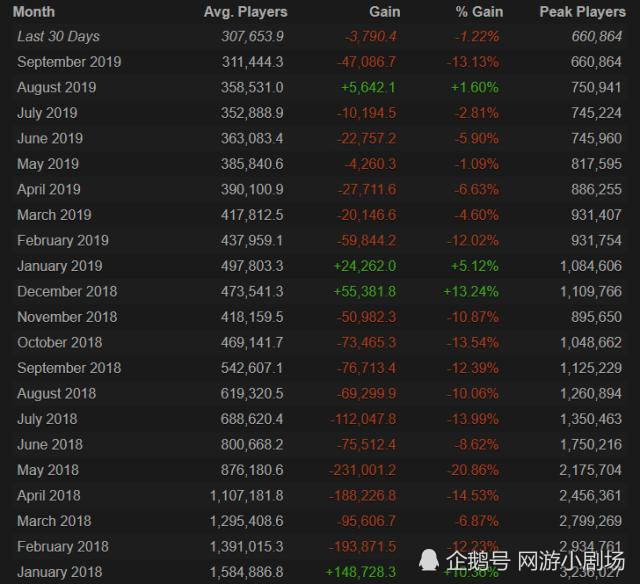Image resolution: width=641 pixels, height=584 pixels.
Task: Click the gain value -231,001.2
Action: tap(363, 470)
